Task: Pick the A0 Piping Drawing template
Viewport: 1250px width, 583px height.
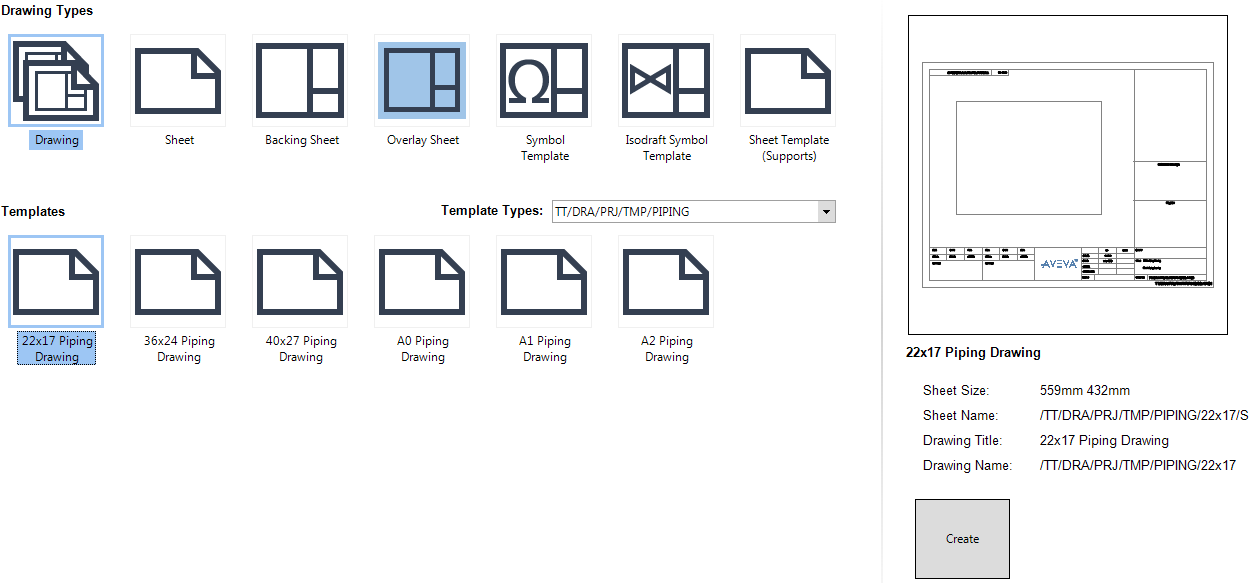Action: (x=422, y=281)
